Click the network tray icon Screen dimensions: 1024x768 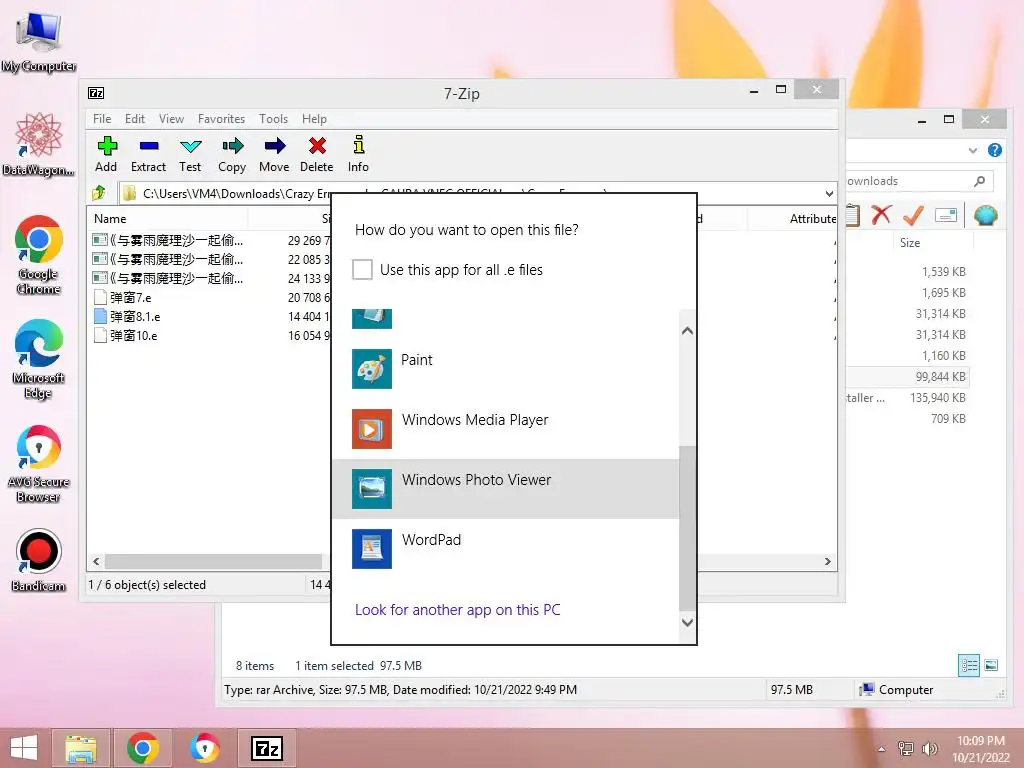pos(906,748)
